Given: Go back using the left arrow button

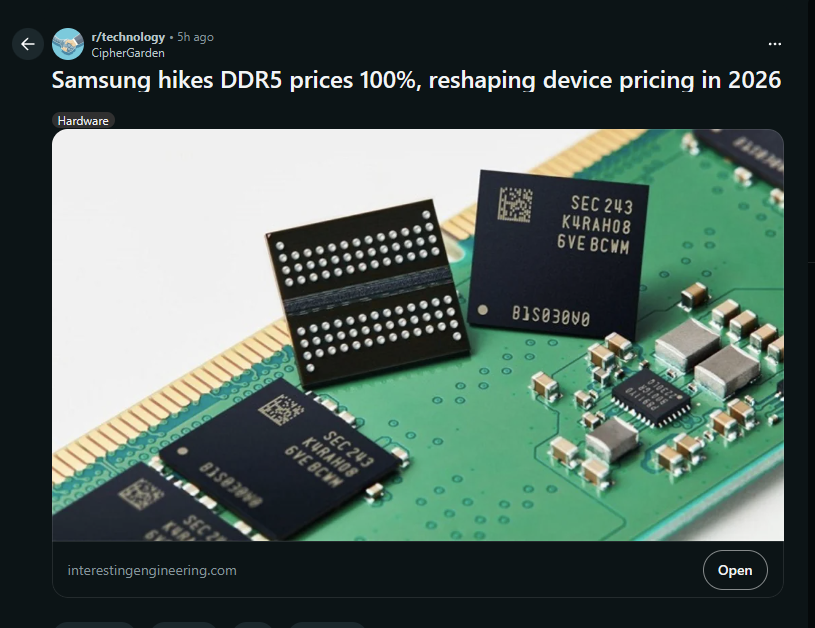Looking at the screenshot, I should [28, 44].
